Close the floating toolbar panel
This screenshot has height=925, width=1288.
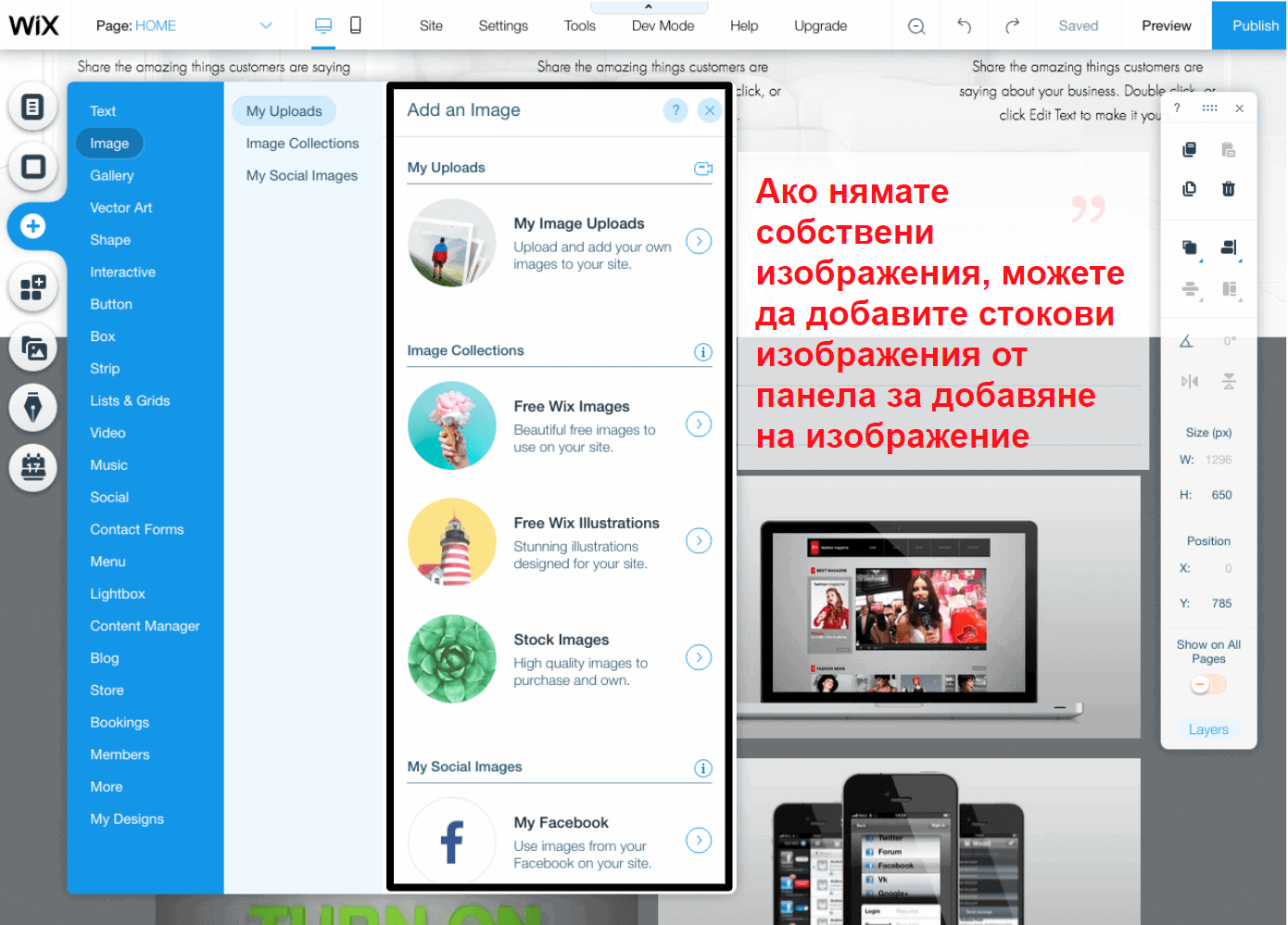click(x=1239, y=108)
